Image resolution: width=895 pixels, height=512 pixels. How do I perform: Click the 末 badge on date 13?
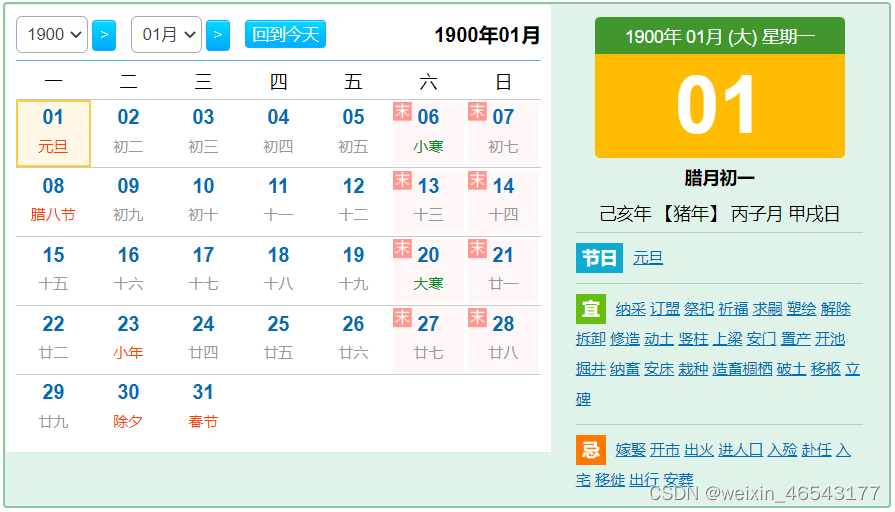tap(402, 180)
